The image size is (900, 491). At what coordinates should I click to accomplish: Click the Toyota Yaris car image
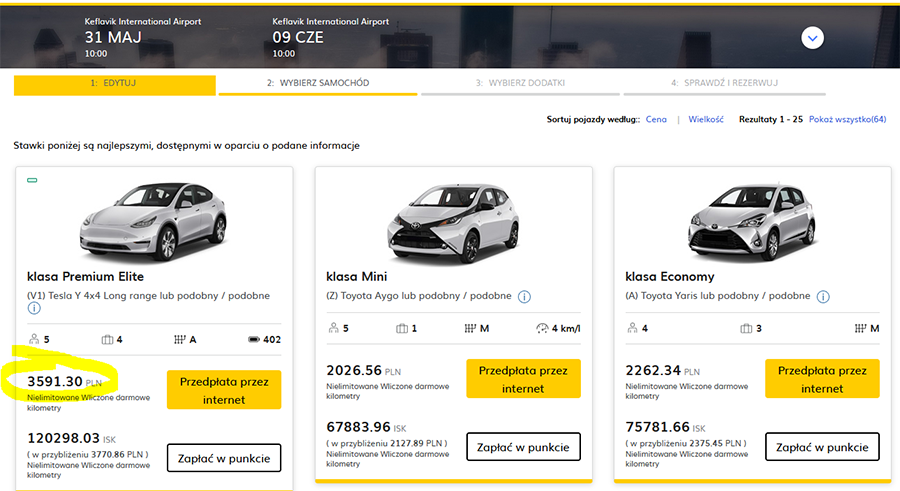click(x=752, y=222)
